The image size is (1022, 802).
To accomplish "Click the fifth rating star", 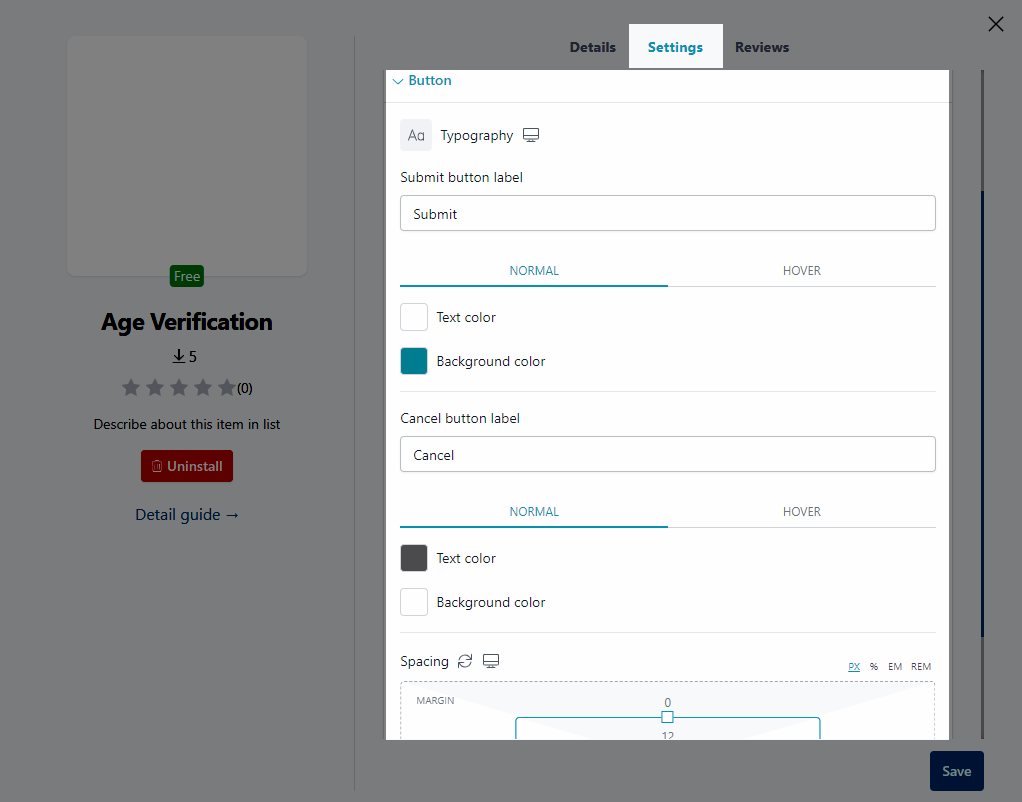I will pyautogui.click(x=227, y=388).
